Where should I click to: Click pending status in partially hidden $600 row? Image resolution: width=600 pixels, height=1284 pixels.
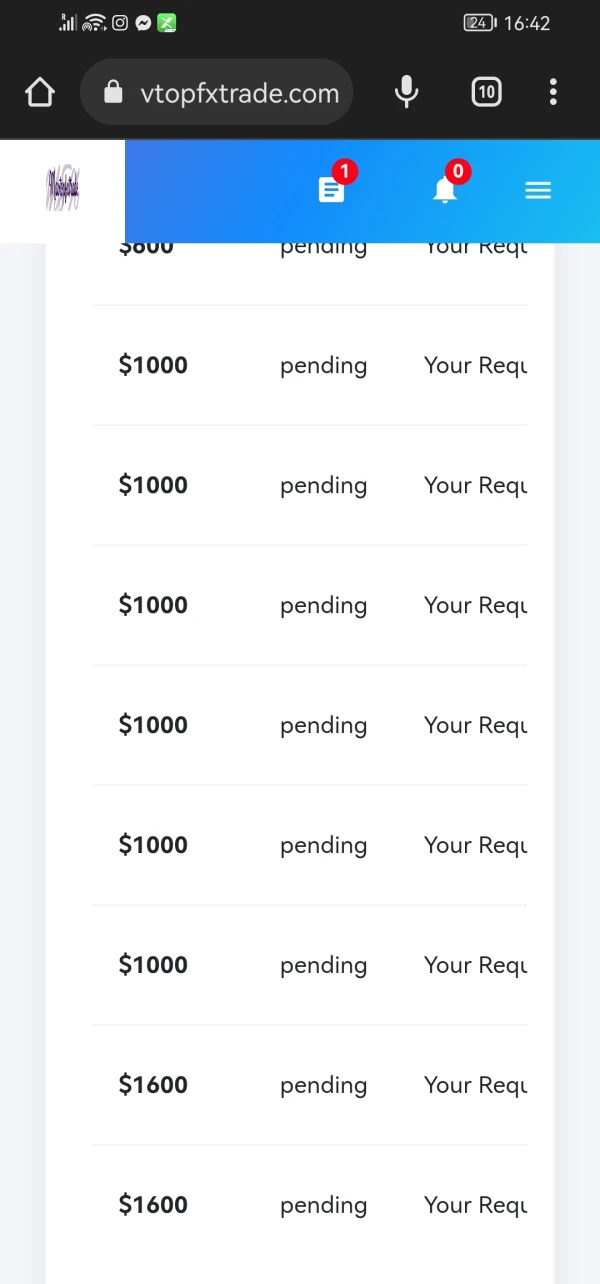[323, 248]
